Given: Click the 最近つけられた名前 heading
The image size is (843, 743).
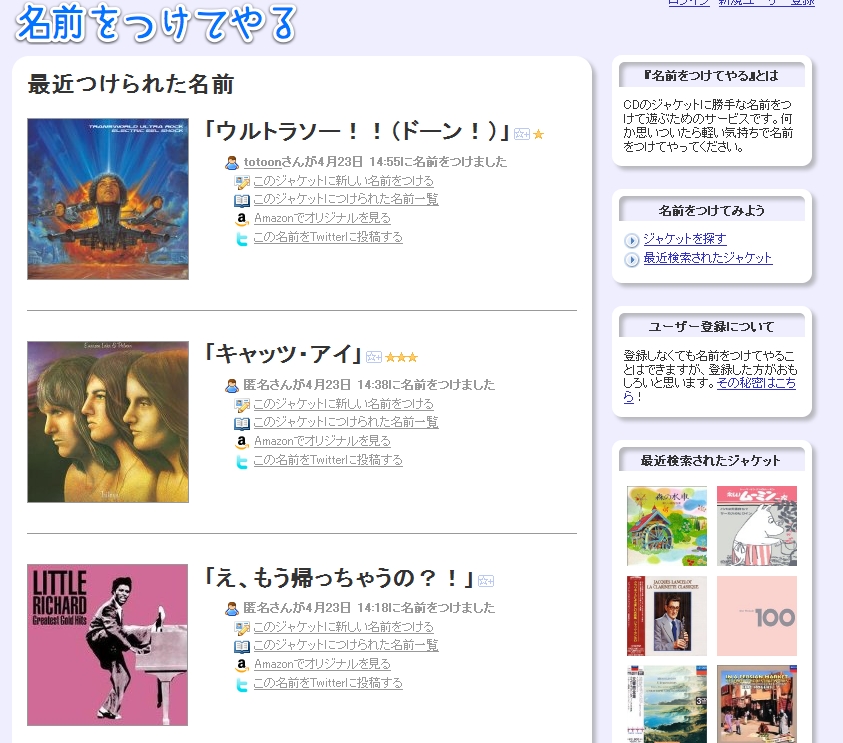Looking at the screenshot, I should [x=131, y=84].
